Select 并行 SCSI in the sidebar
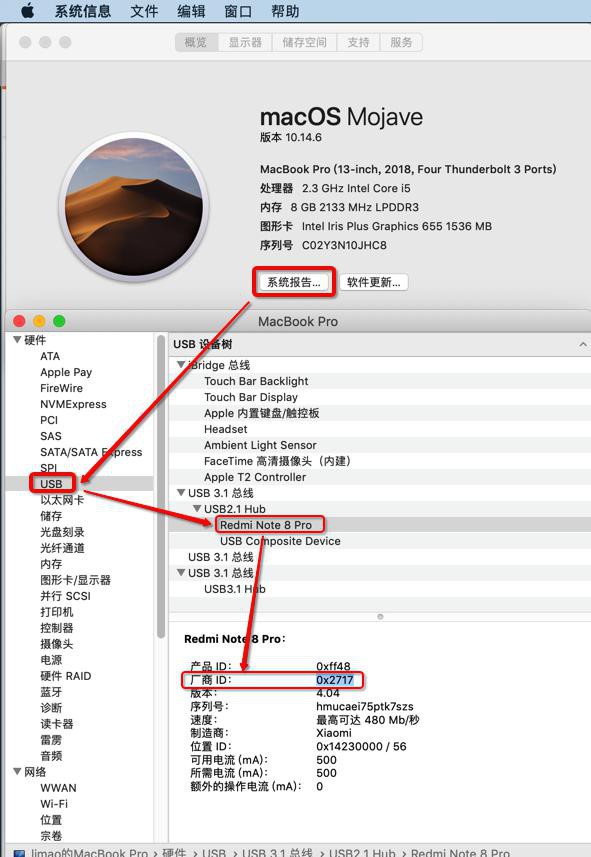The width and height of the screenshot is (591, 857). coord(65,596)
